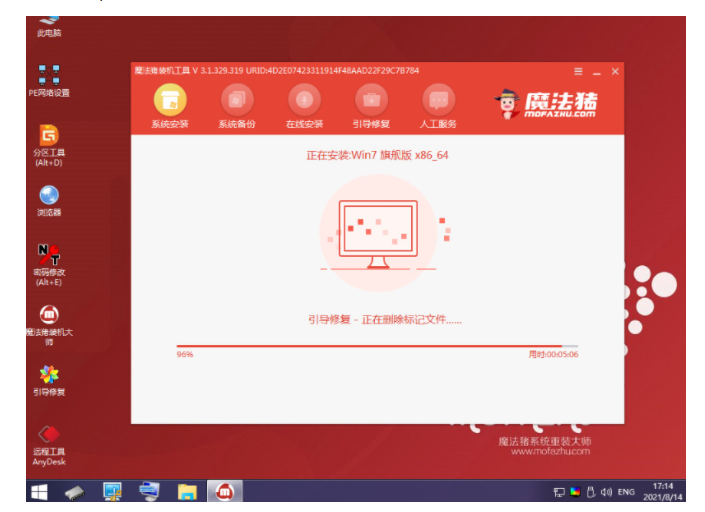Click the taskbar clock showing 17:14
Viewport: 705px width, 512px height.
pos(662,491)
